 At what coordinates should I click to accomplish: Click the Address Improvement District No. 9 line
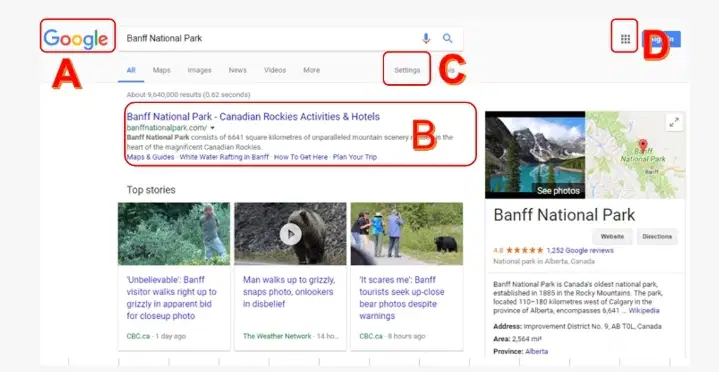(577, 327)
